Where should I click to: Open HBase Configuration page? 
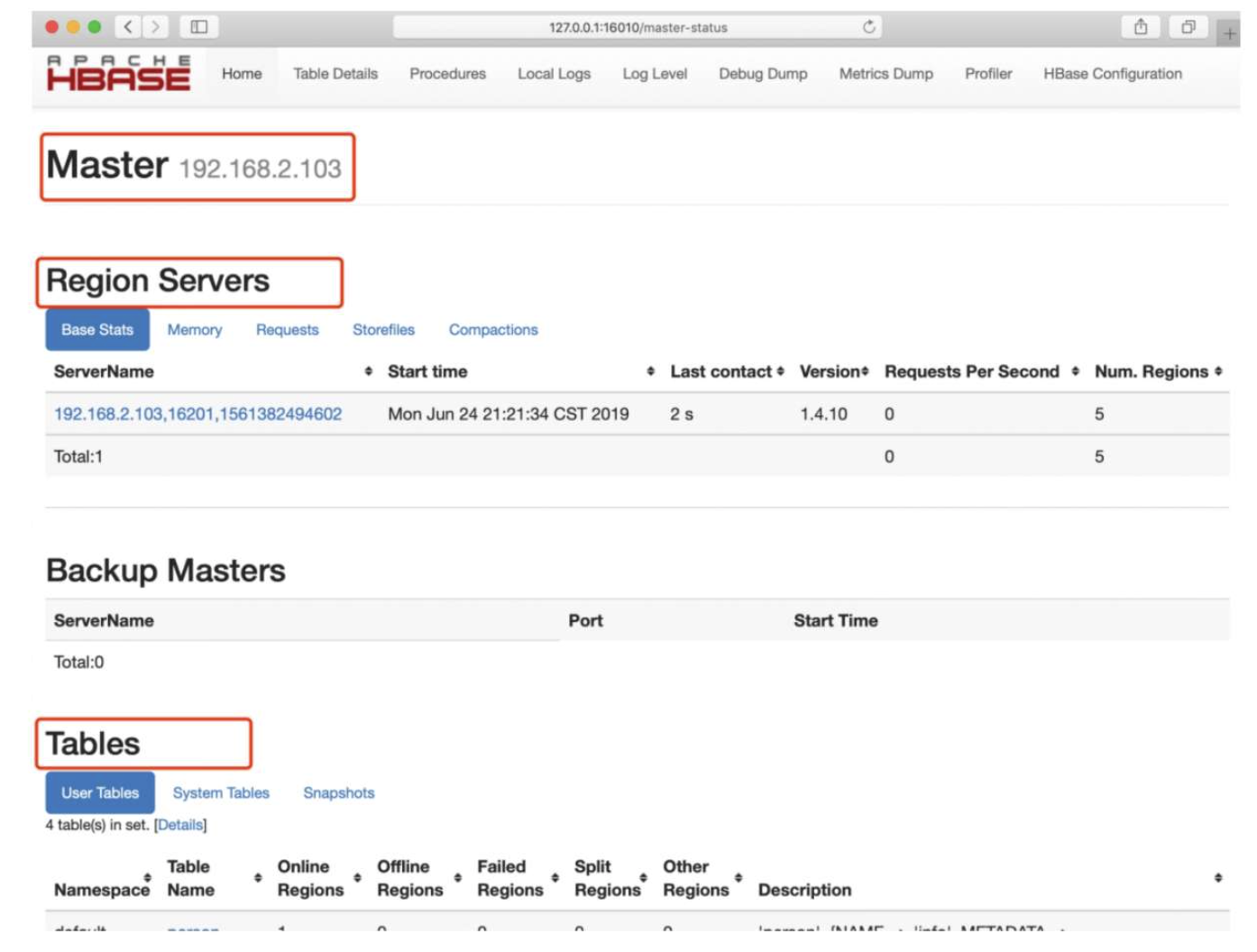pyautogui.click(x=1113, y=74)
